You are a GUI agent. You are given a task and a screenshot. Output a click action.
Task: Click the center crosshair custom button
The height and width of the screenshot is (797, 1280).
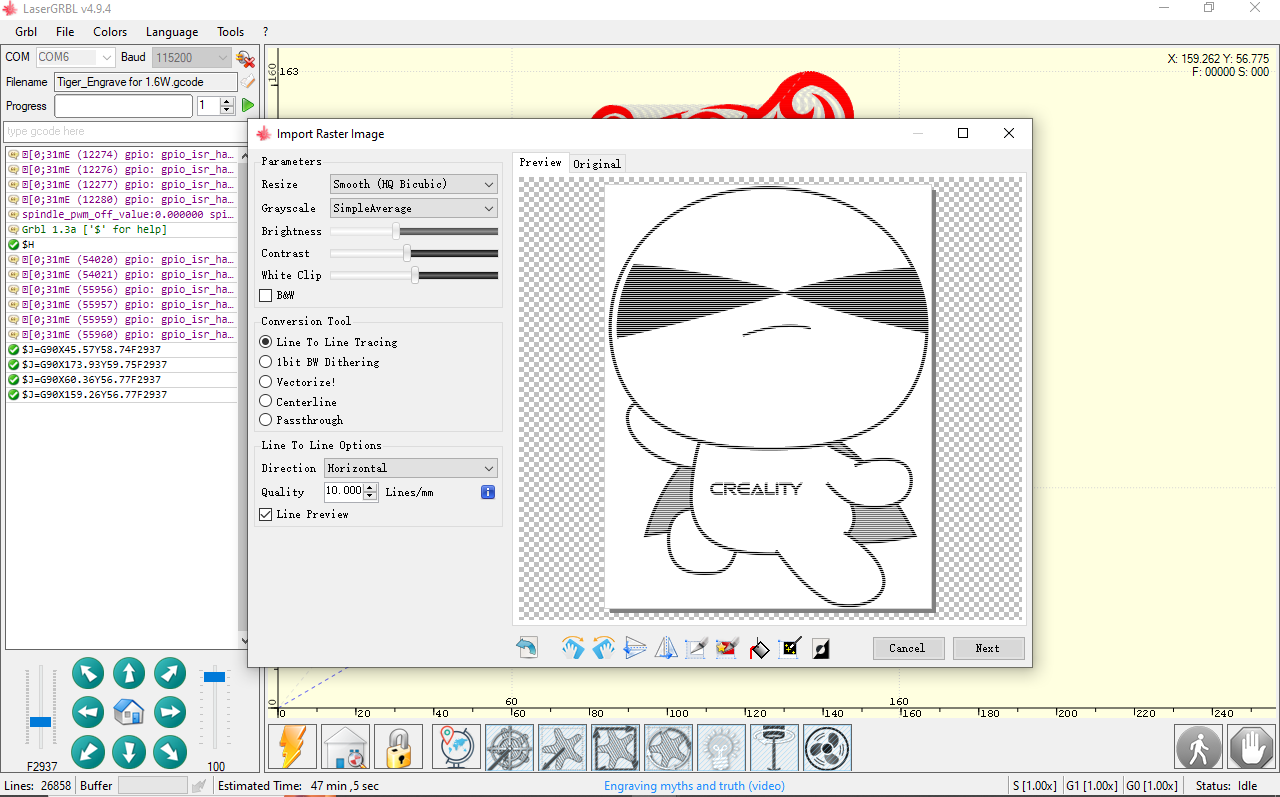(x=509, y=747)
